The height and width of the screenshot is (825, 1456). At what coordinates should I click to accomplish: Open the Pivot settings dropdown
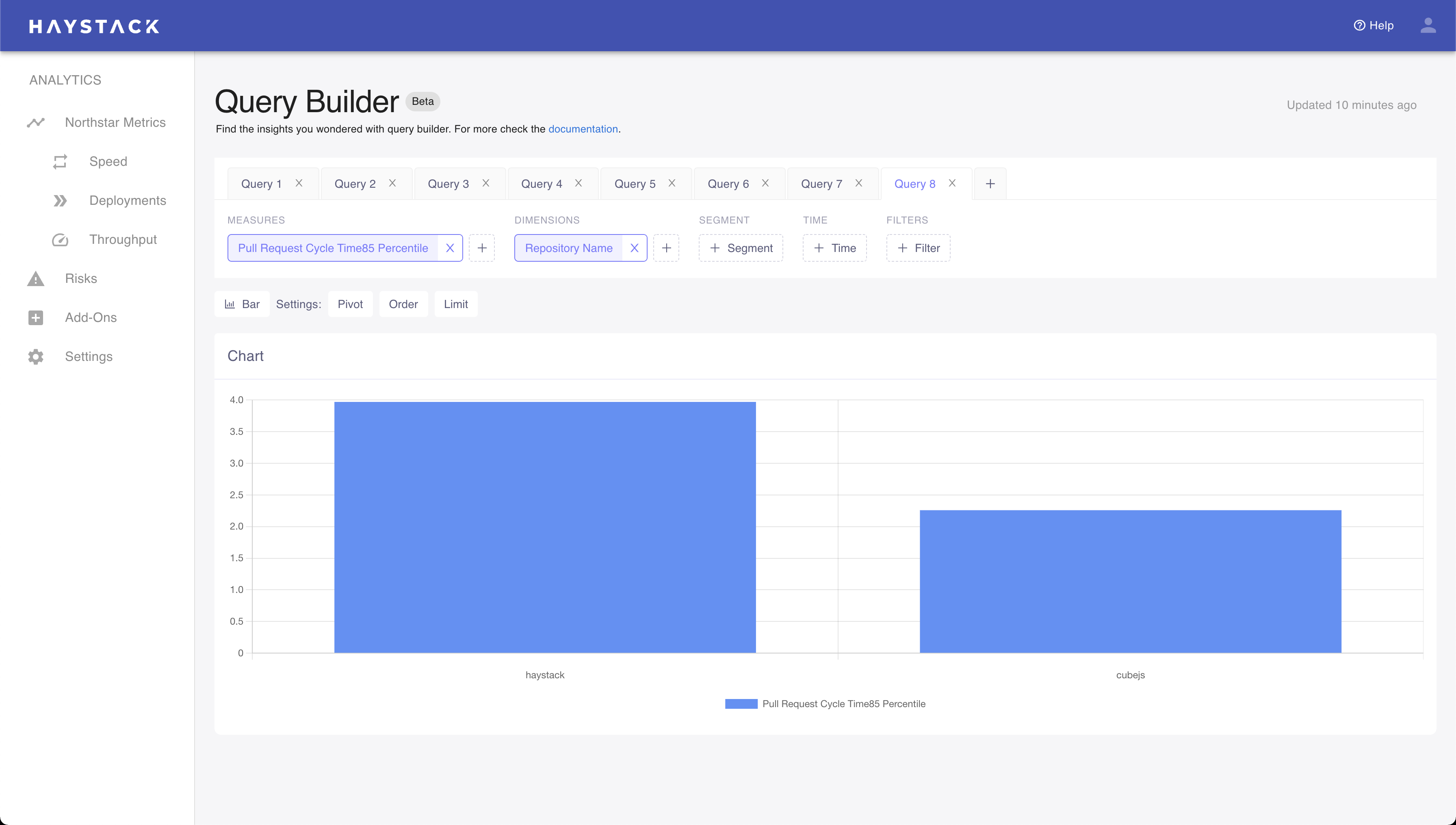click(350, 304)
